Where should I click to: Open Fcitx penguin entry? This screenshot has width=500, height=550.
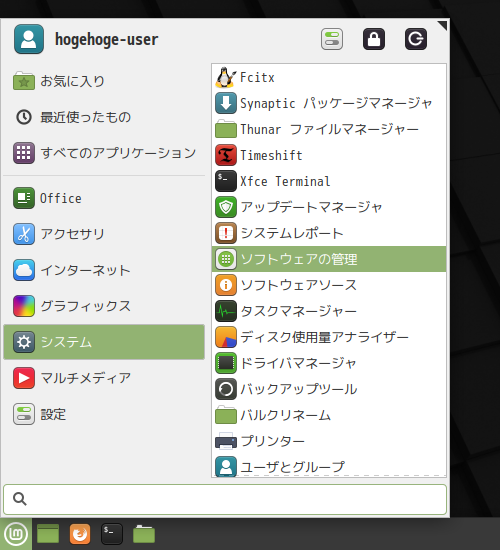click(329, 77)
